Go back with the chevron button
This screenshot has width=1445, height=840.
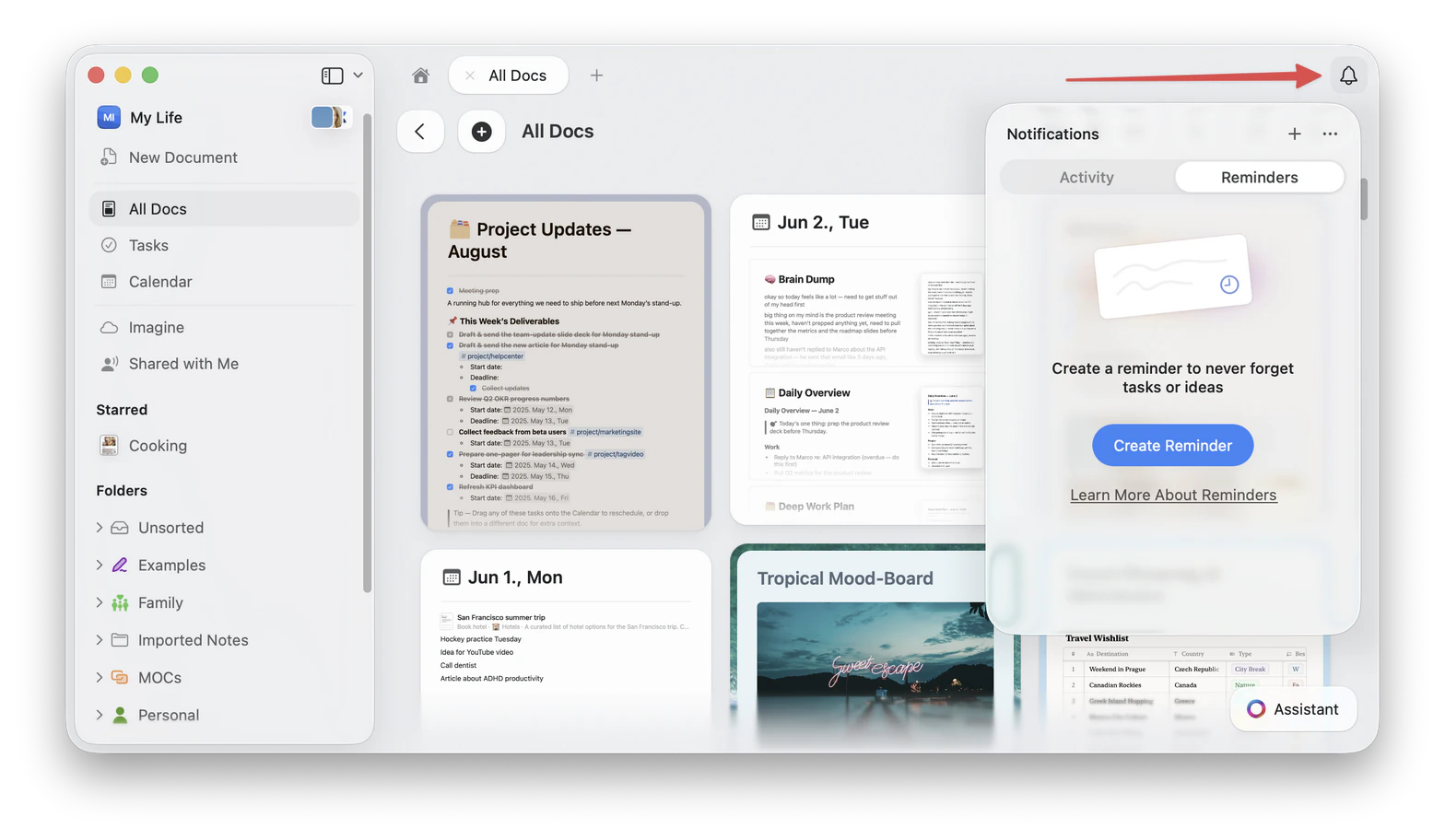click(x=420, y=132)
